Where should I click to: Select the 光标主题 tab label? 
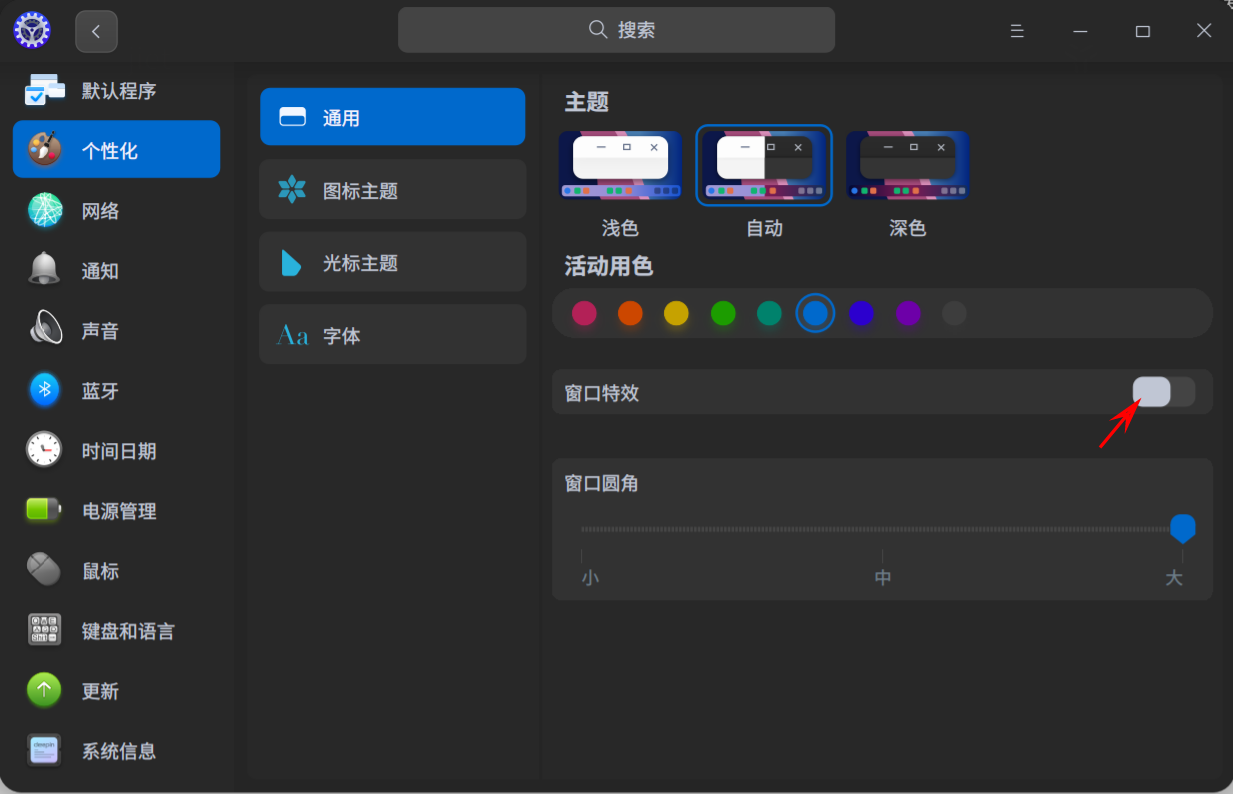(360, 263)
